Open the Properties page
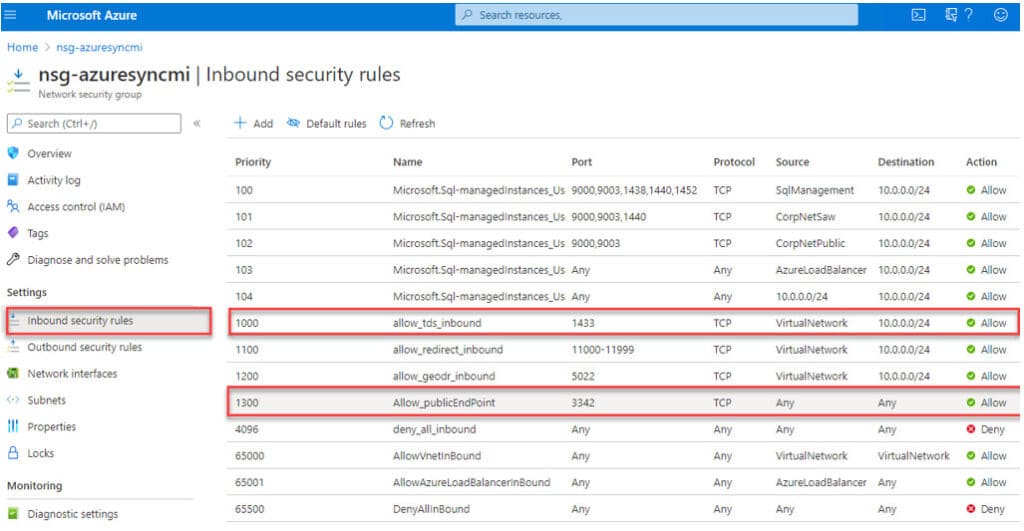This screenshot has height=531, width=1024. click(52, 426)
